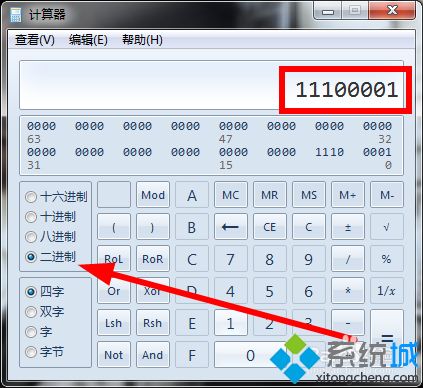Image resolution: width=423 pixels, height=388 pixels.
Task: Click the number 8 key
Action: click(270, 259)
